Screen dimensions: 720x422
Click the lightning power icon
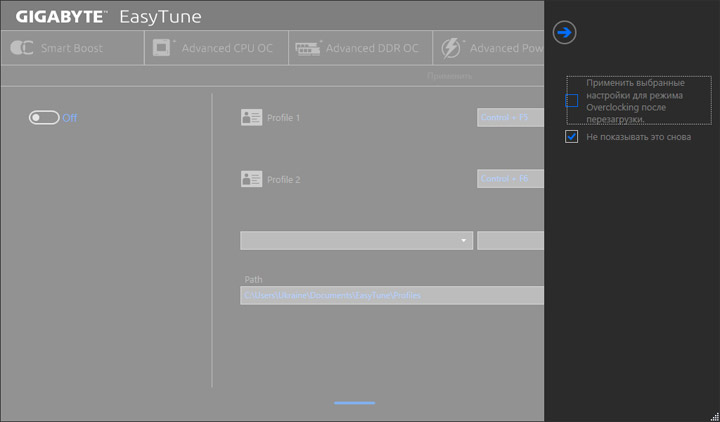(x=450, y=48)
